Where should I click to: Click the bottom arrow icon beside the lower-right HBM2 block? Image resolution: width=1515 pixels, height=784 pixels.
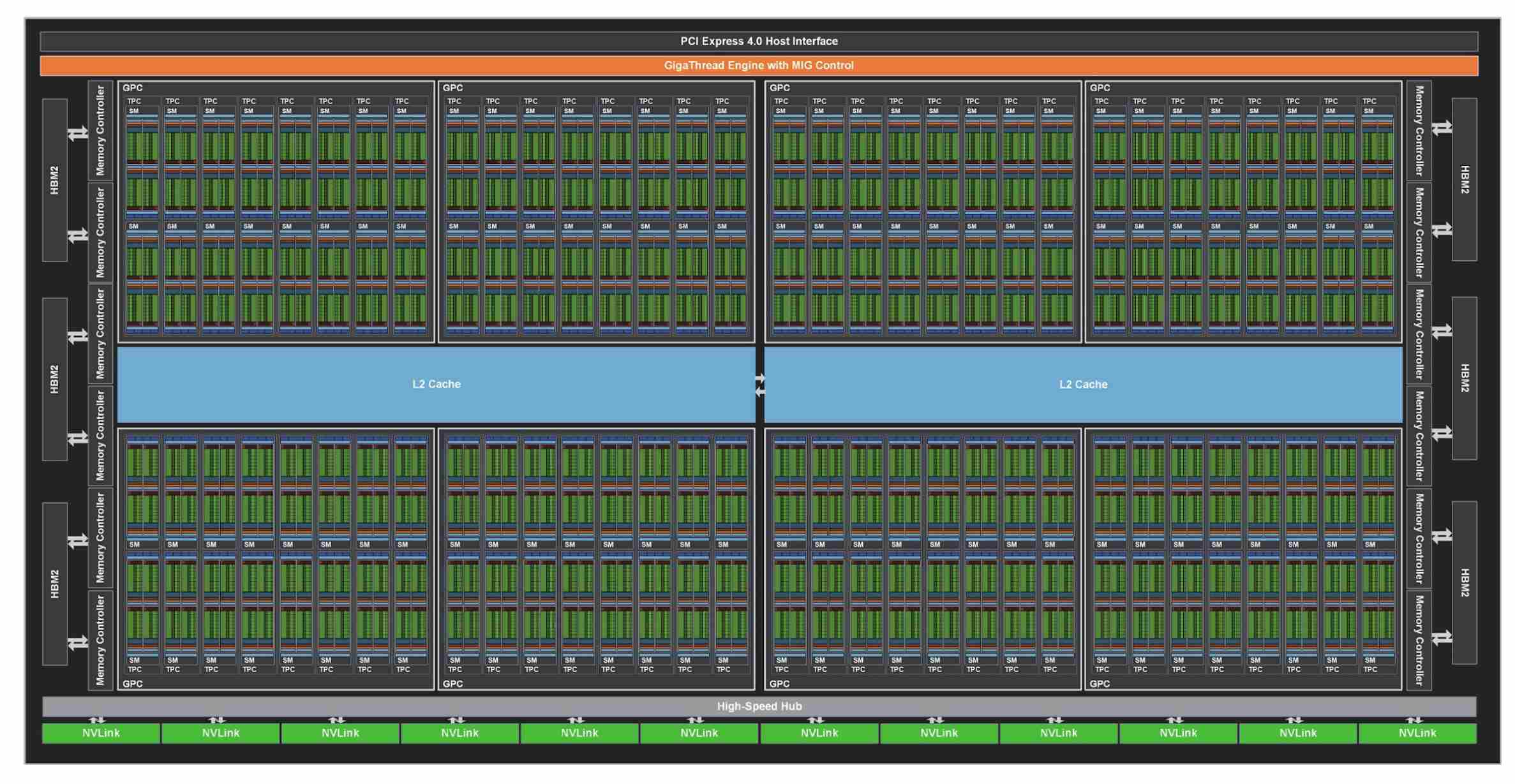click(1441, 637)
